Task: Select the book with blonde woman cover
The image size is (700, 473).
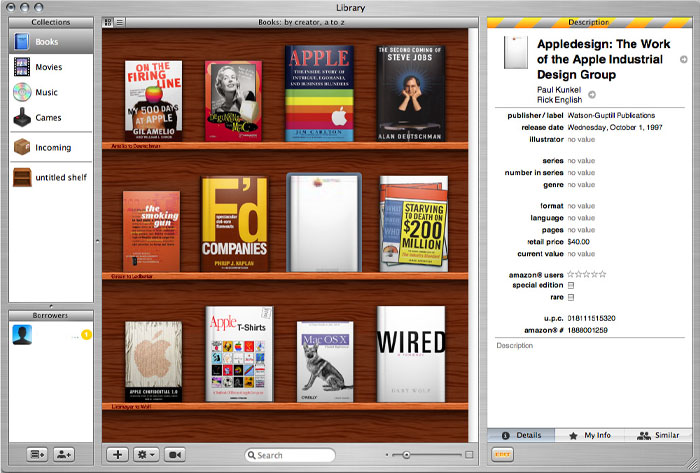Action: click(x=233, y=101)
